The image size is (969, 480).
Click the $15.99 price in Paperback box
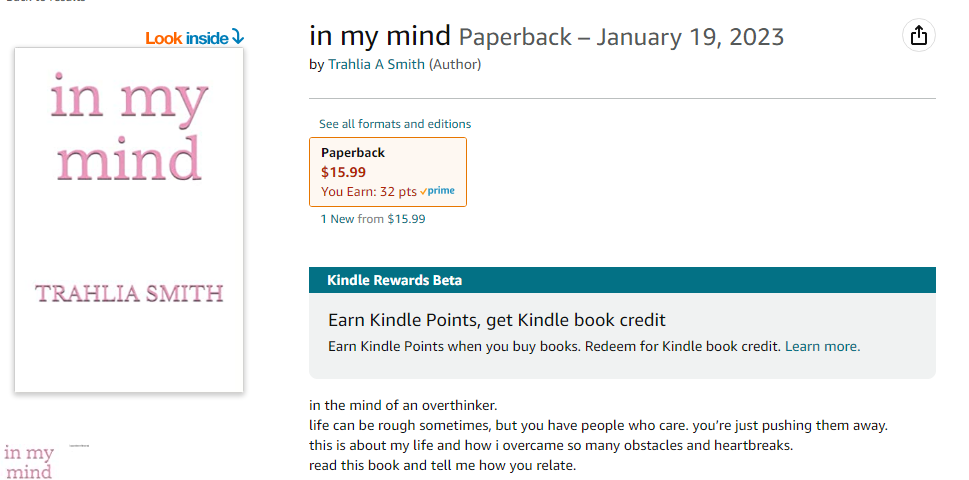tap(343, 172)
